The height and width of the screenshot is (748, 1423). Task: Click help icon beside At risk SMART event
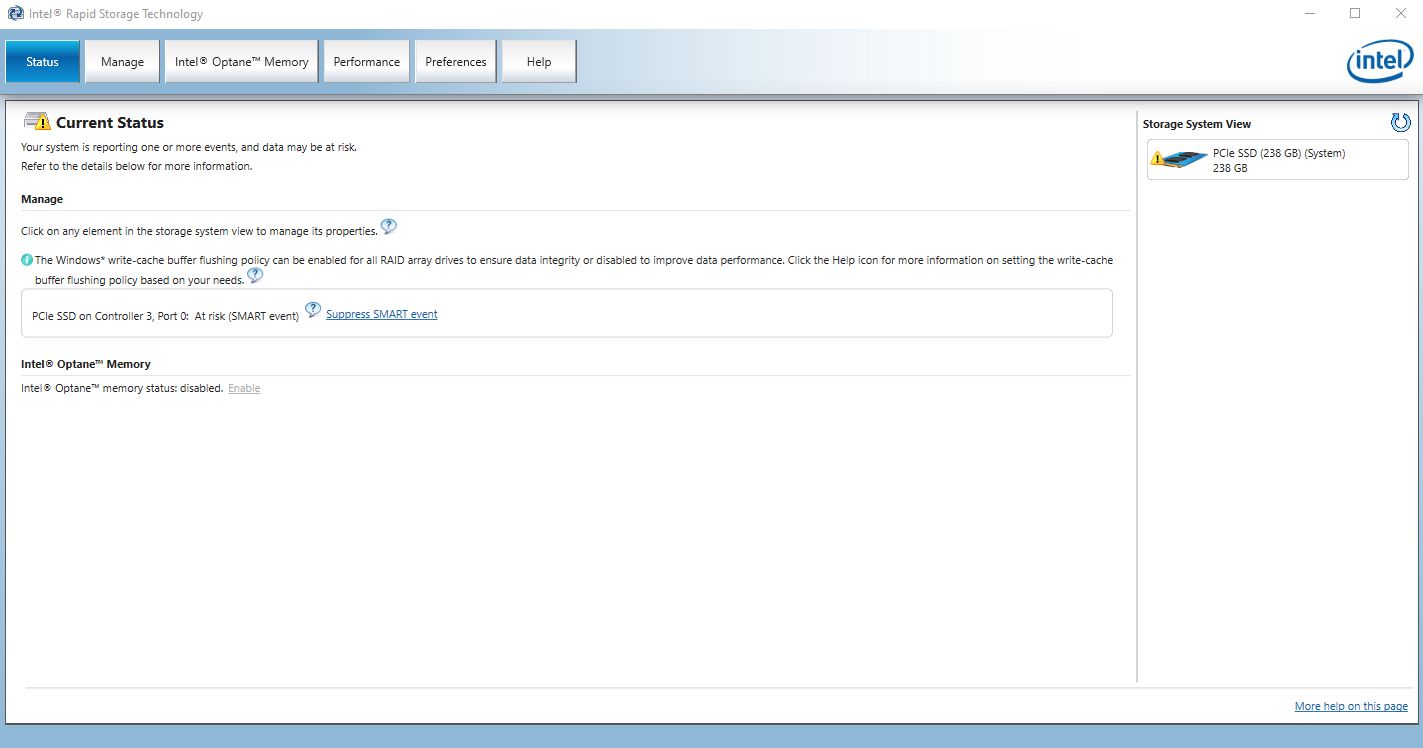point(313,311)
